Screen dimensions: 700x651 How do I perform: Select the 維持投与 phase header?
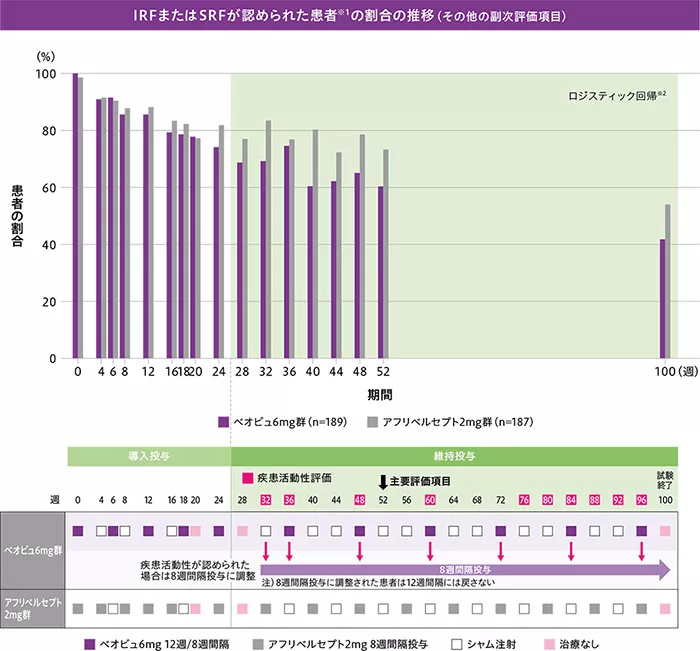(x=454, y=454)
